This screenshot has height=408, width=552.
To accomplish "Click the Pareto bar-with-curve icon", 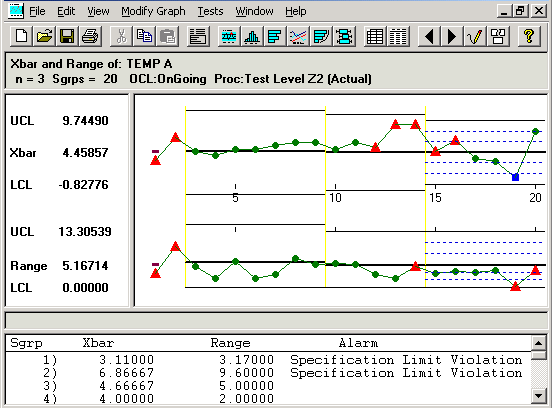I will [x=321, y=36].
